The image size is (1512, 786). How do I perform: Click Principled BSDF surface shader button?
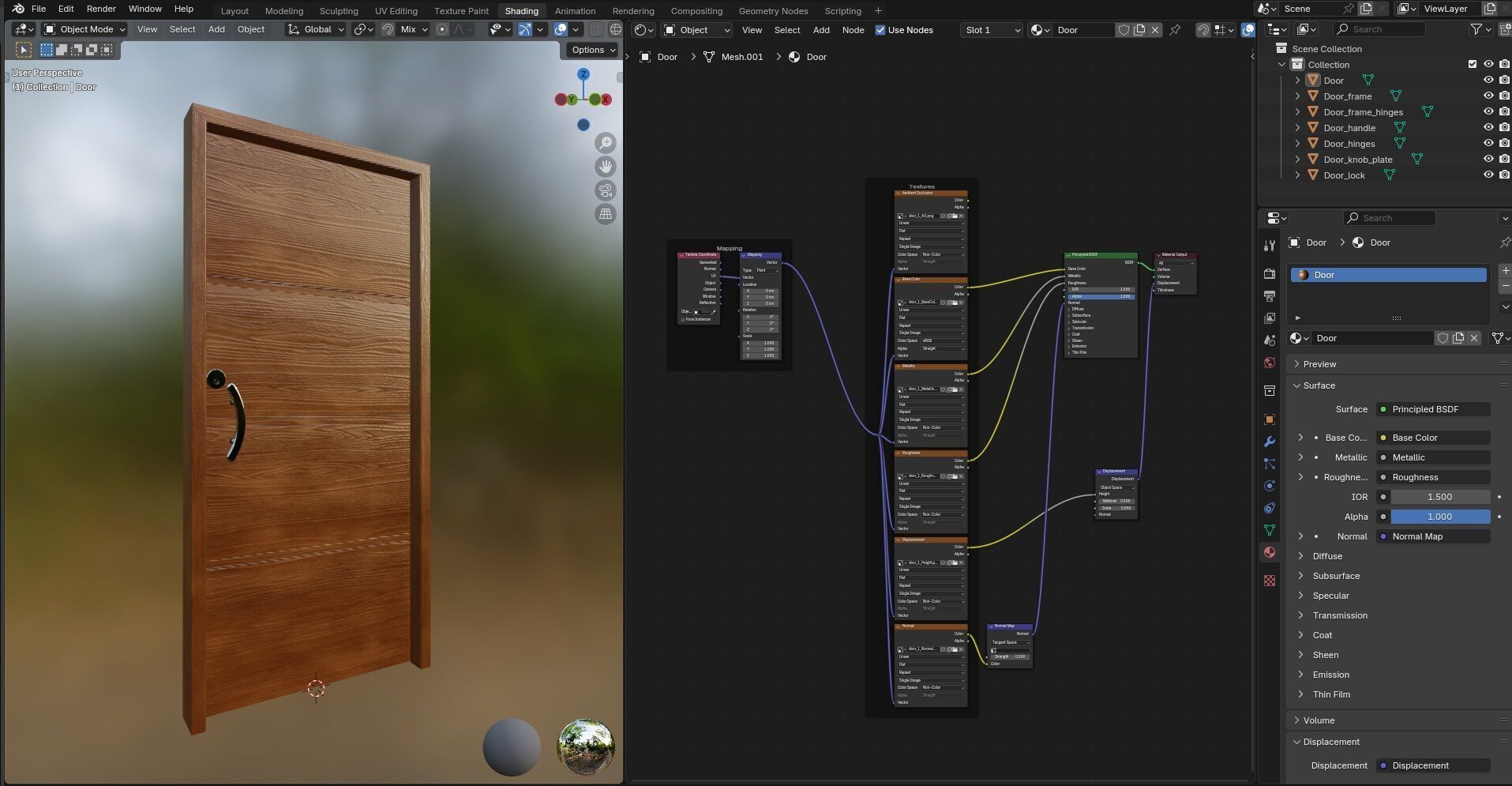[1433, 409]
